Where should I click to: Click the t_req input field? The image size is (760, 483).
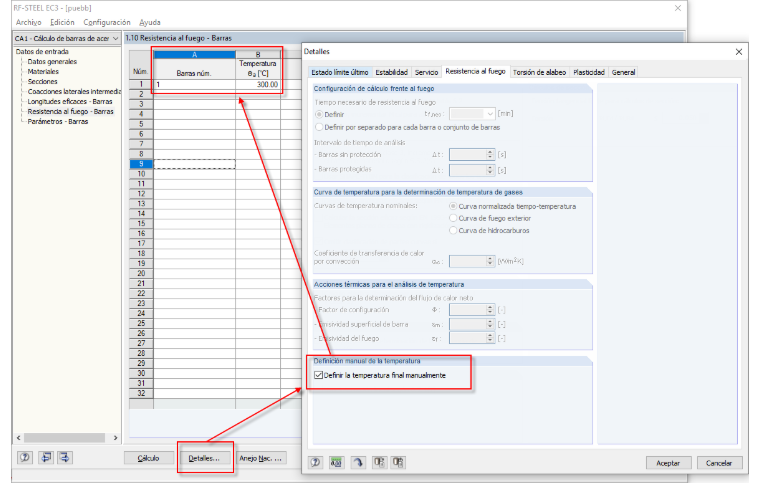pos(467,114)
